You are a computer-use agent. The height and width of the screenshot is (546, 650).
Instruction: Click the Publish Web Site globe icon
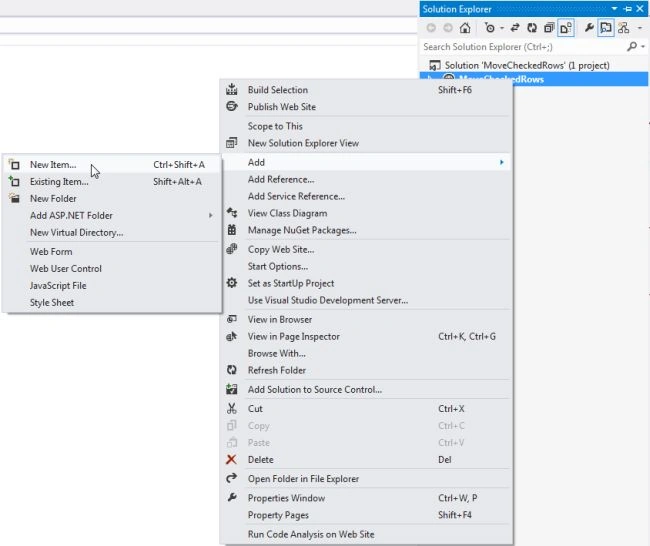click(232, 106)
